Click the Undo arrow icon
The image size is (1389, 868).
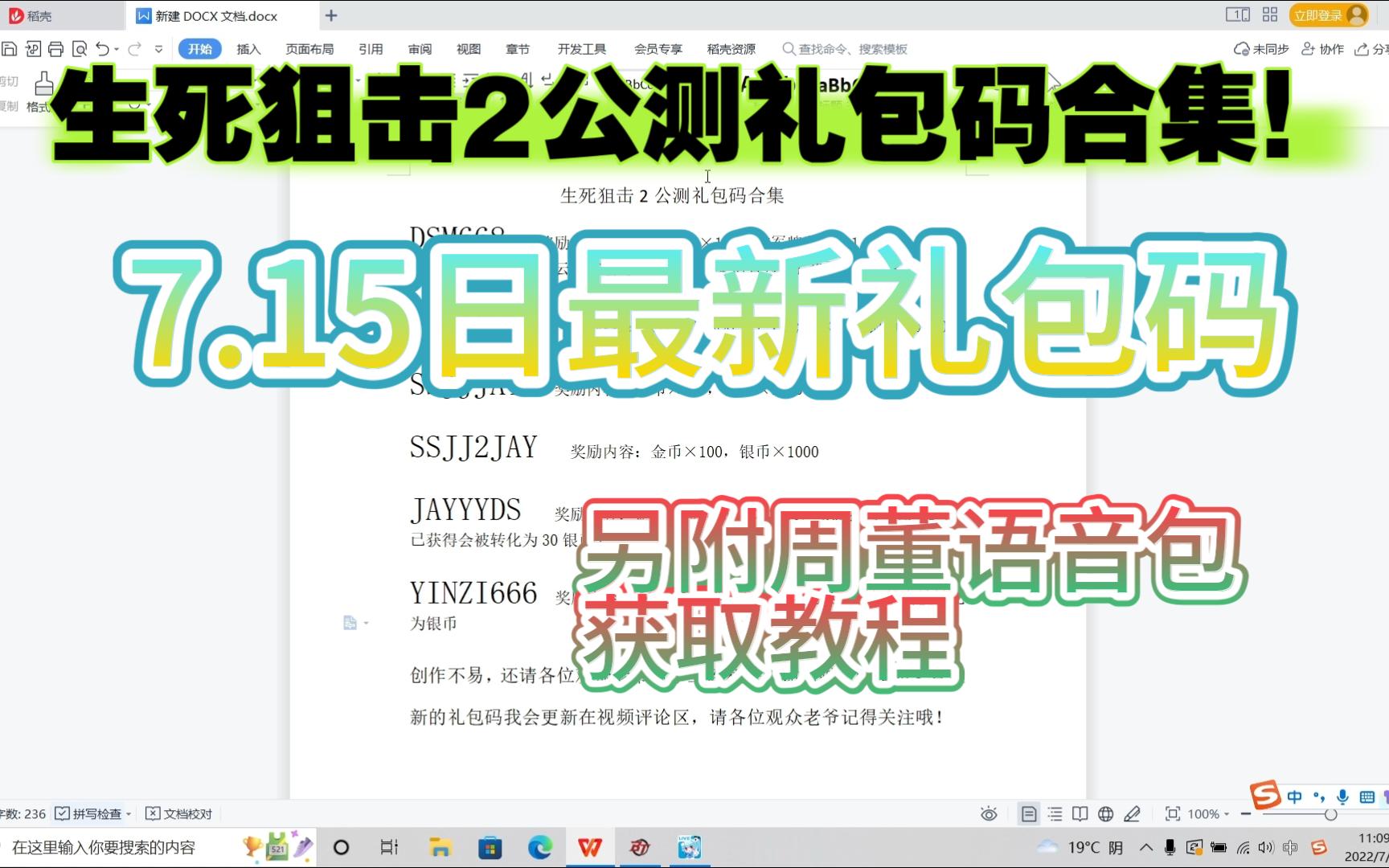point(102,49)
